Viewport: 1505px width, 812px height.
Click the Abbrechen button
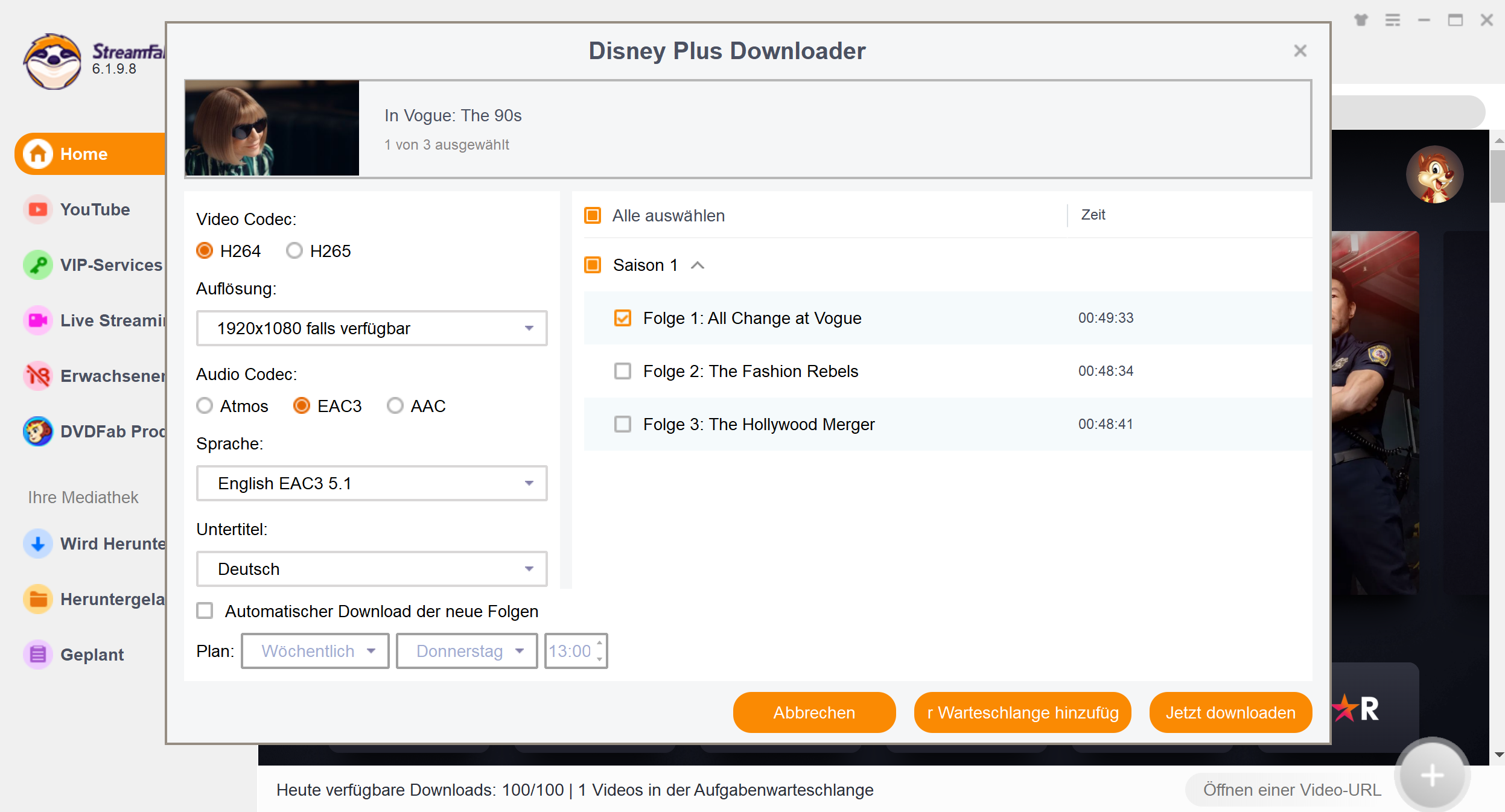click(814, 712)
